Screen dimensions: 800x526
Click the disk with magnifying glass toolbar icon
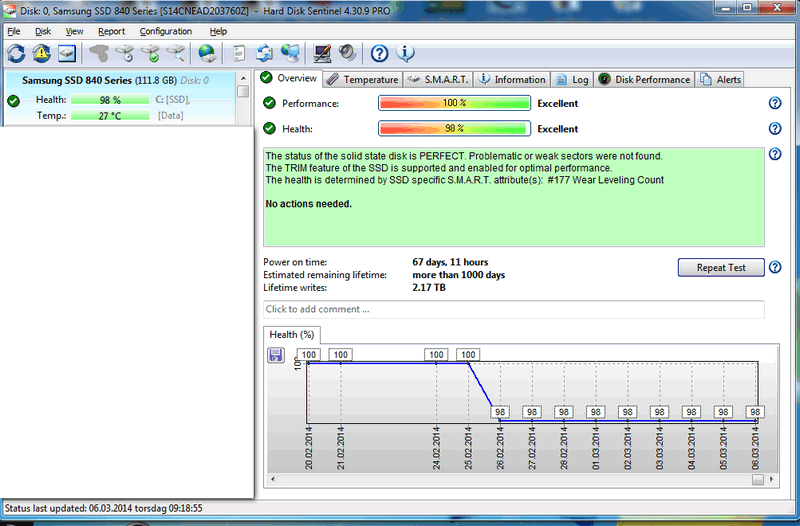pos(176,53)
